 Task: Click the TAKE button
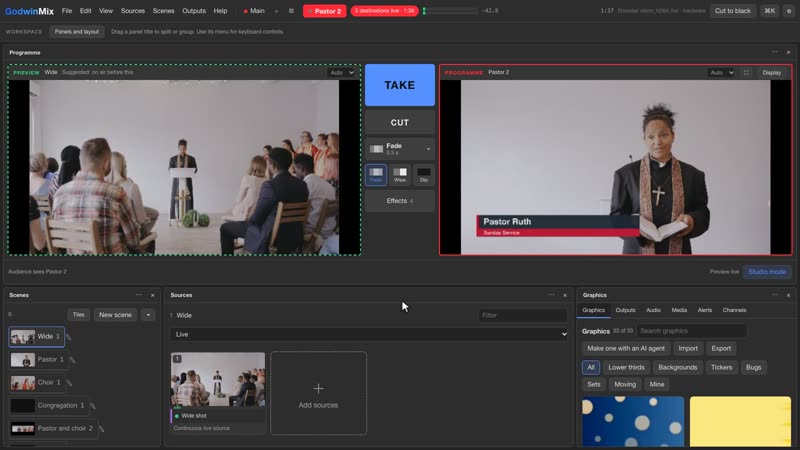[x=400, y=85]
